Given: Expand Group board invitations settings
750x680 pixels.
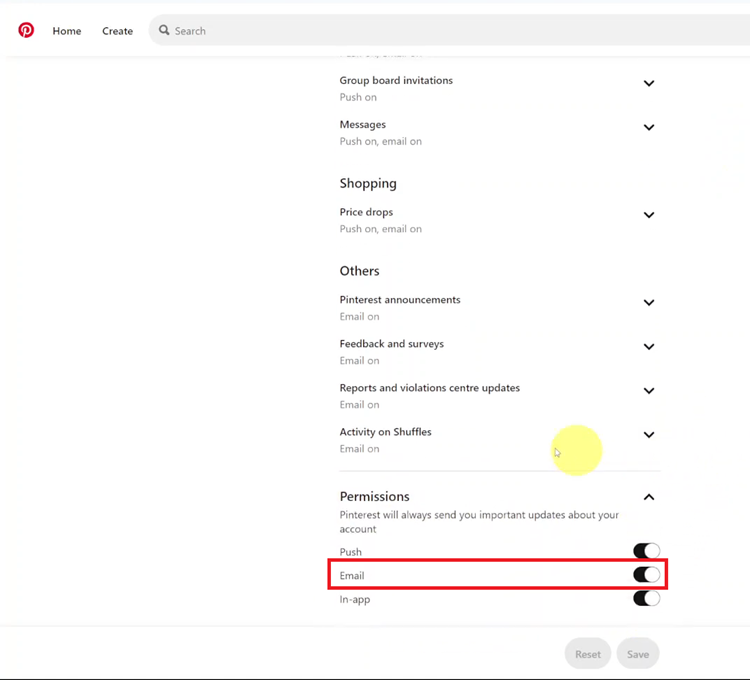Looking at the screenshot, I should (x=649, y=83).
